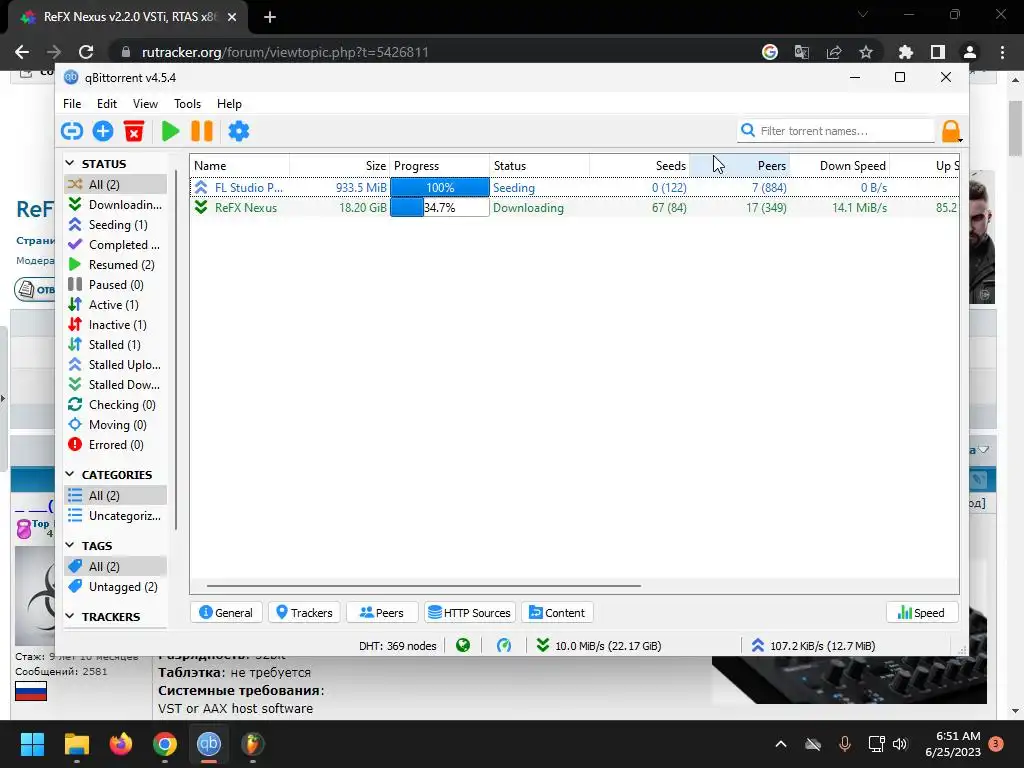
Task: Click the orange Pause toolbar icon
Action: tap(202, 131)
